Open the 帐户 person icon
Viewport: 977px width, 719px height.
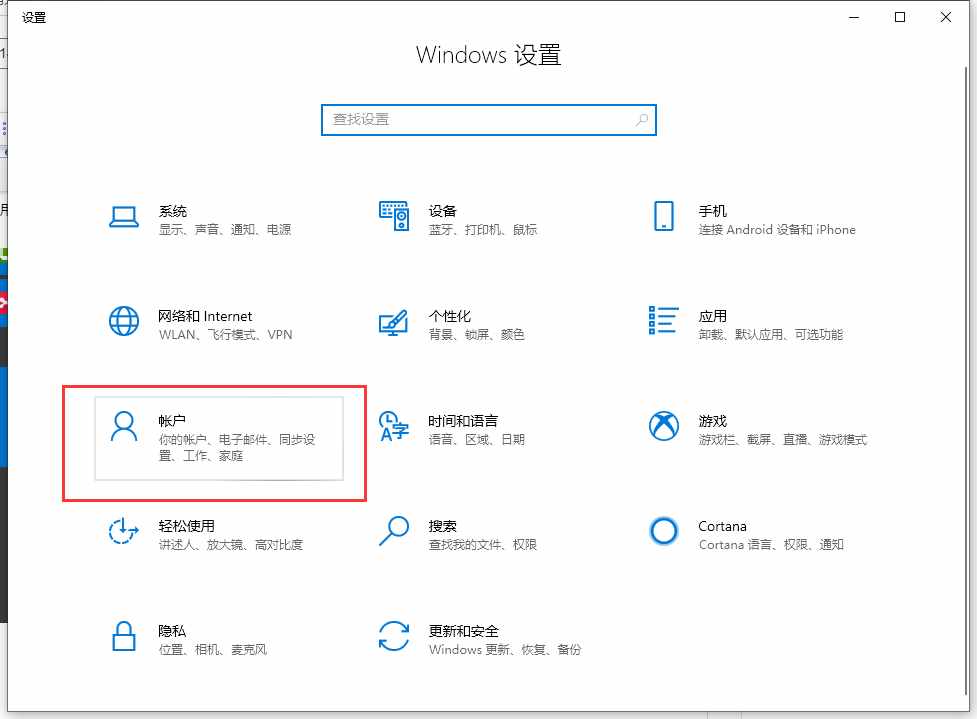(x=124, y=426)
